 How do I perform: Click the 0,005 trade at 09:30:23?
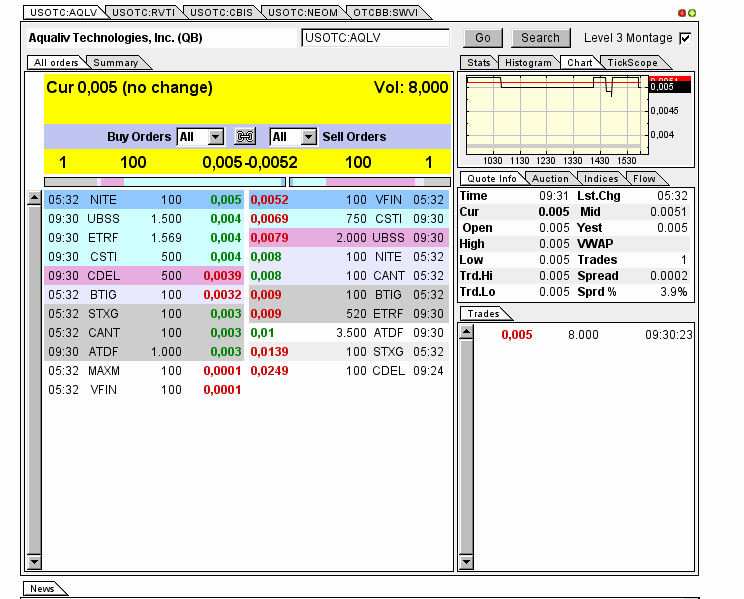(584, 335)
